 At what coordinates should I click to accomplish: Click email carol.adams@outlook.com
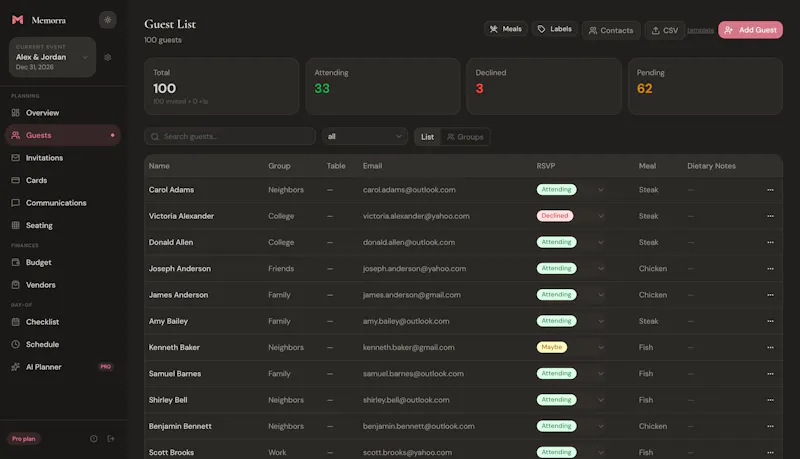pyautogui.click(x=409, y=190)
